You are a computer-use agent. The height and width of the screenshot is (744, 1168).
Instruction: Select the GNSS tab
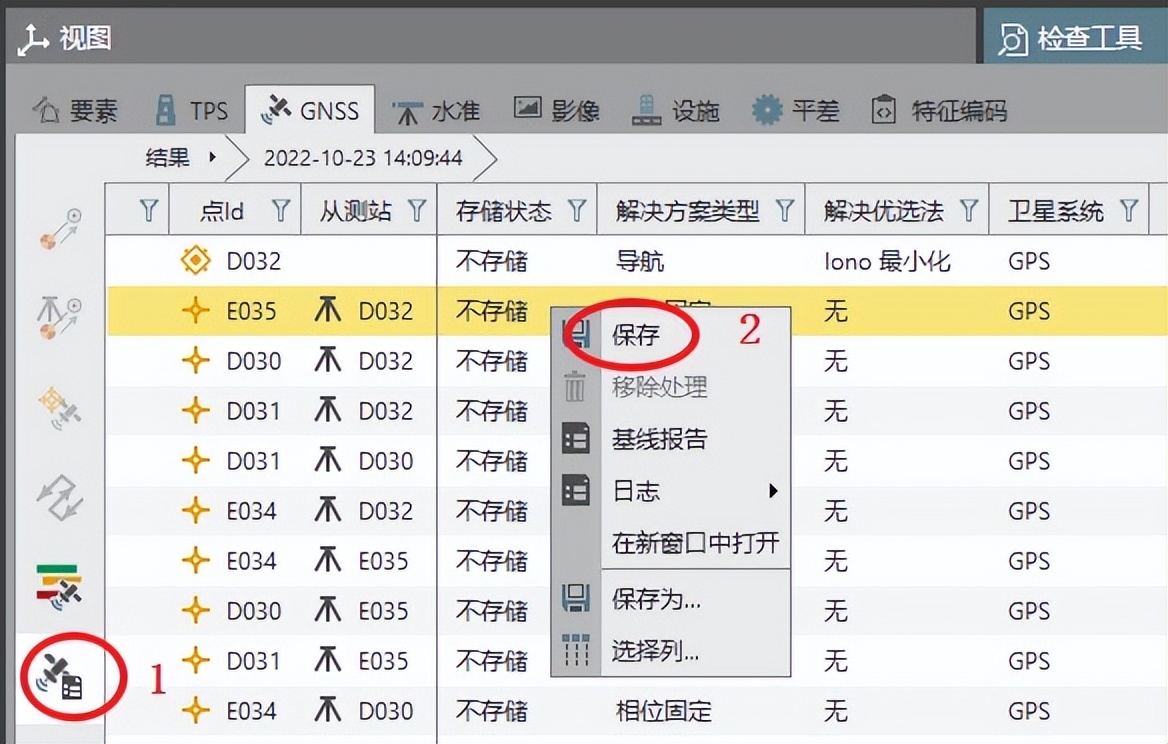310,111
